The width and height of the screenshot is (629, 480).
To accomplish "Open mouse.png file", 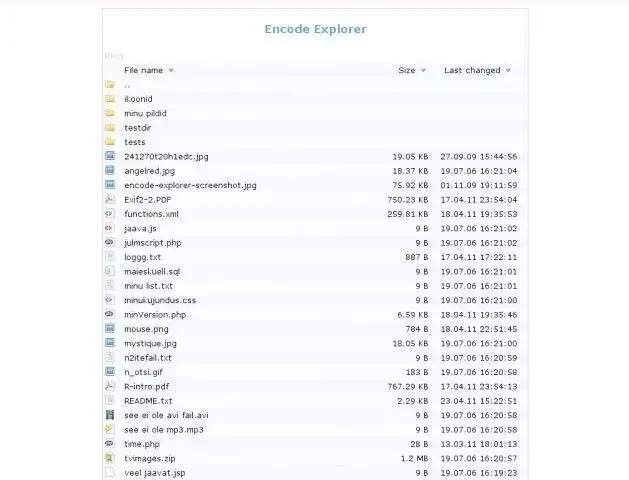I will coord(146,329).
